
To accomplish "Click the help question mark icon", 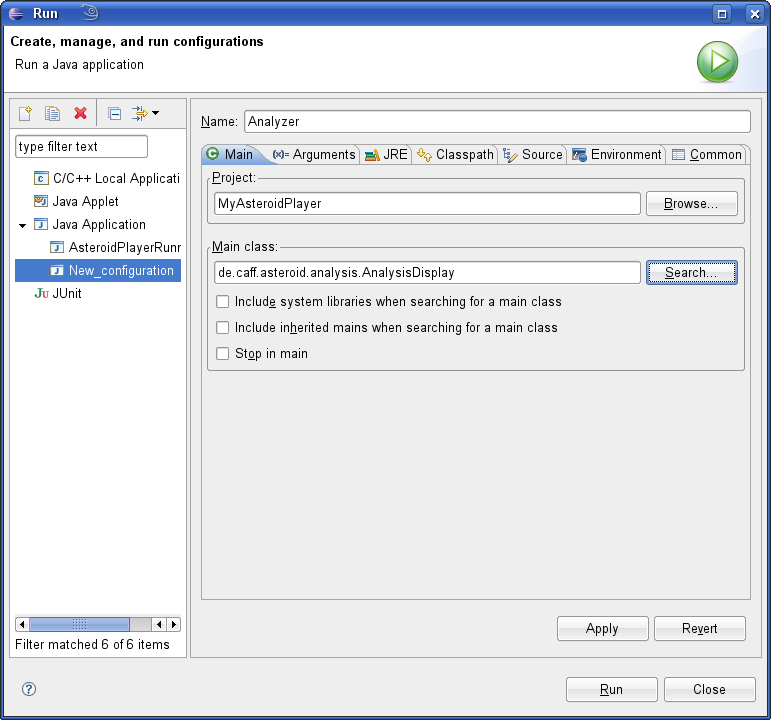I will [29, 689].
